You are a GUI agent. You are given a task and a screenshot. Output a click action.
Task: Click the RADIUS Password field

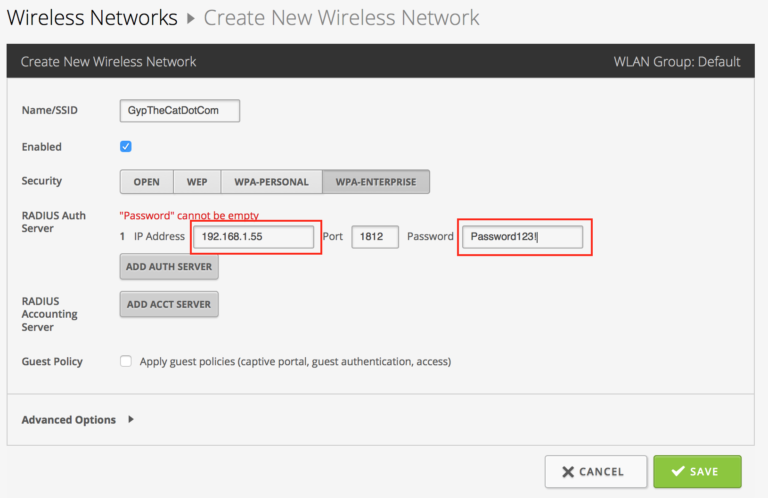pyautogui.click(x=523, y=237)
